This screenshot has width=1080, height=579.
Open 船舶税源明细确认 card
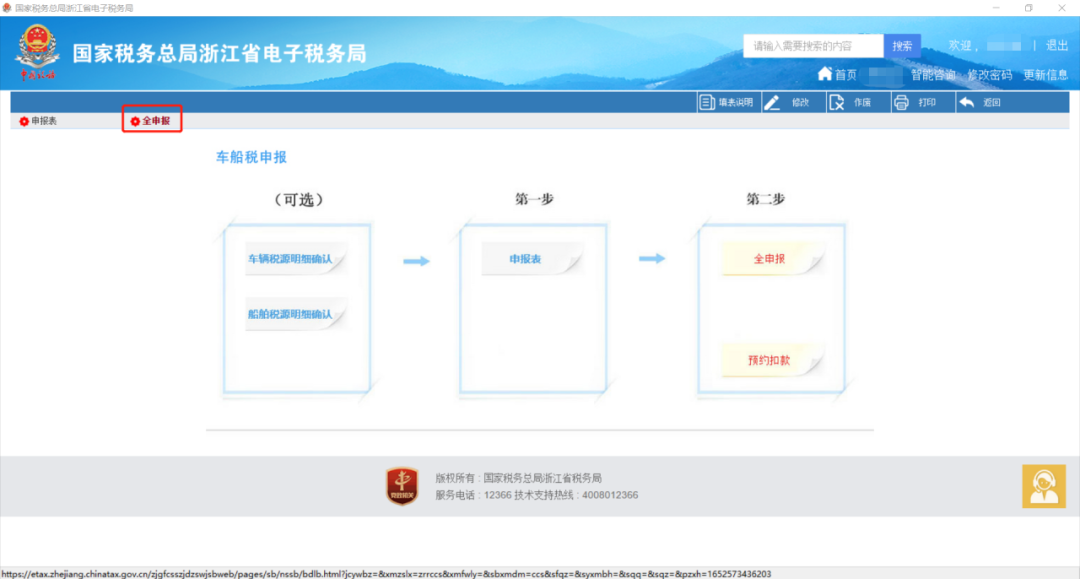coord(295,314)
